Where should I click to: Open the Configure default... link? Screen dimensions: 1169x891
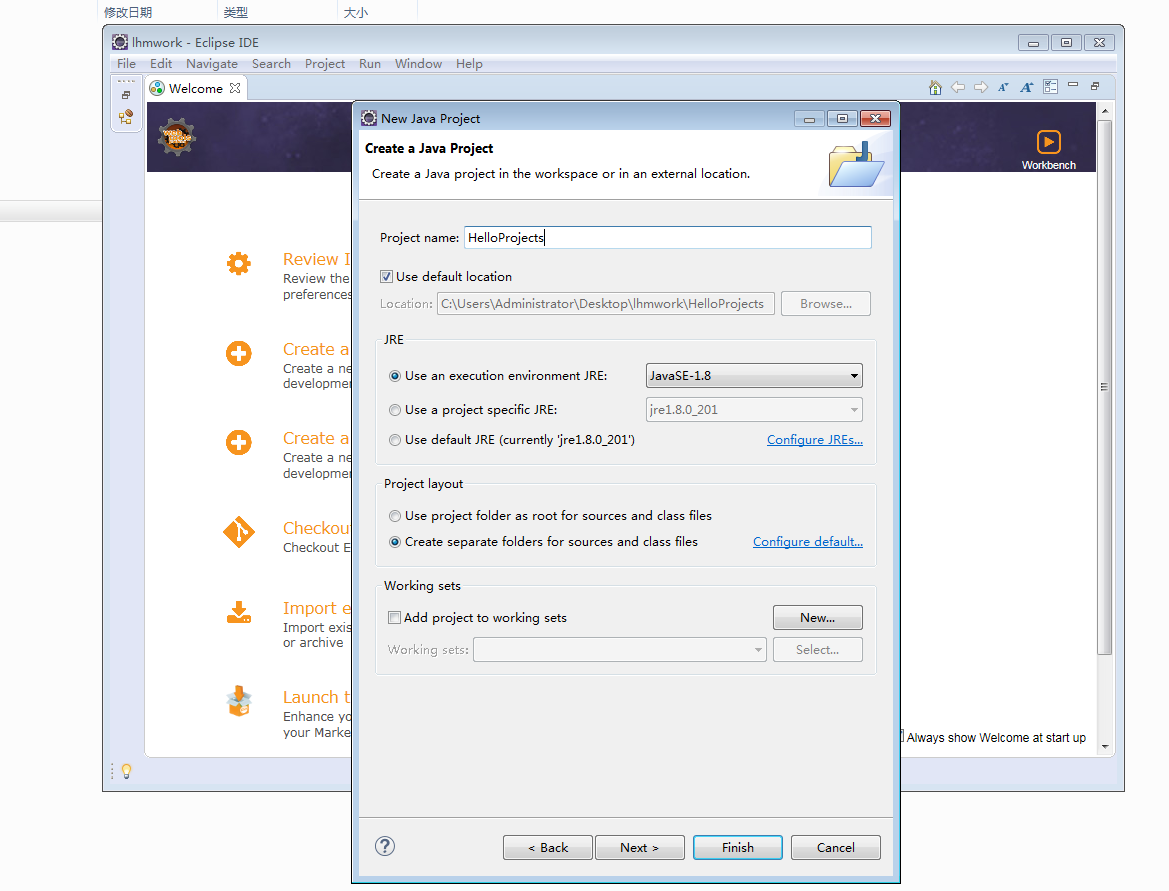[x=807, y=542]
